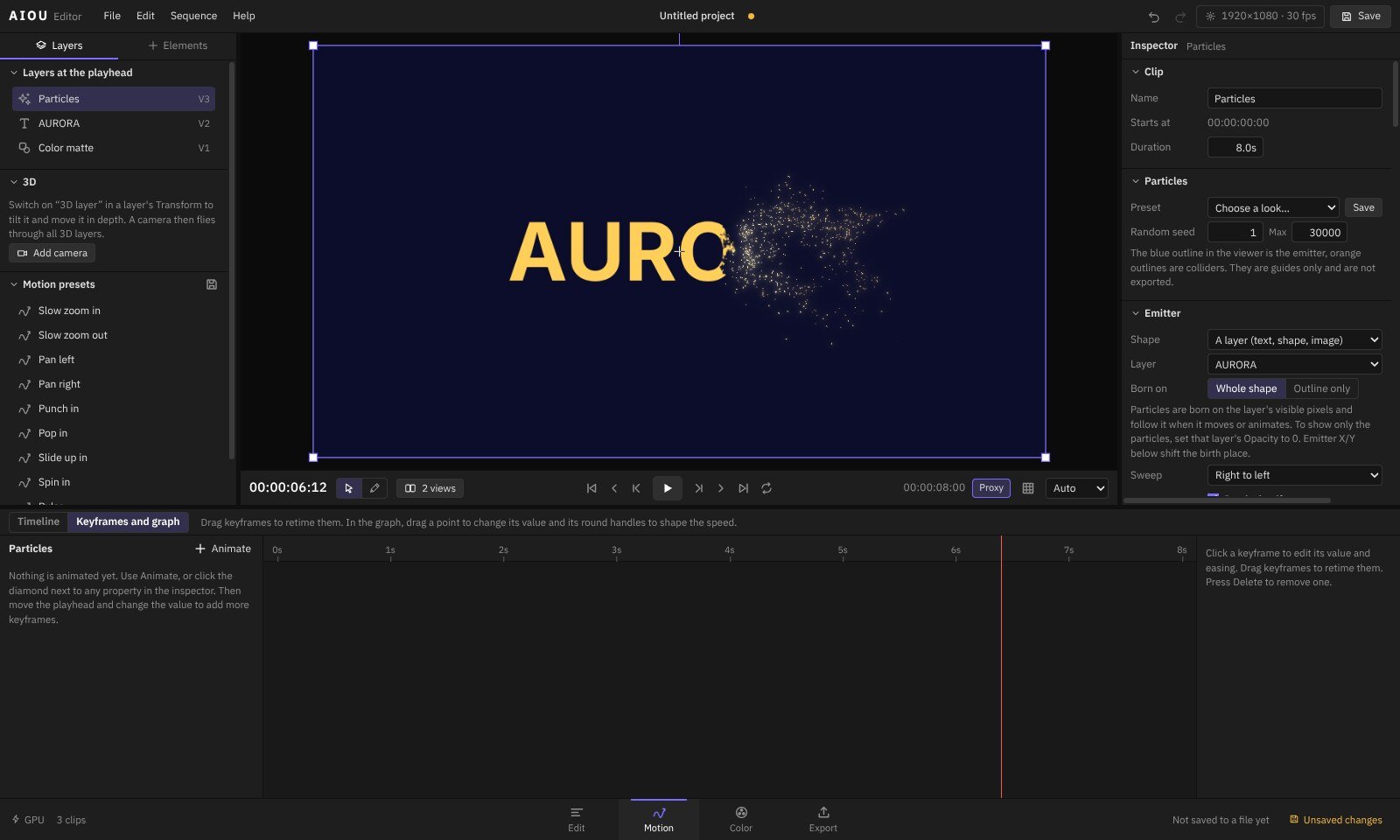Jump to the sequence end

click(744, 488)
